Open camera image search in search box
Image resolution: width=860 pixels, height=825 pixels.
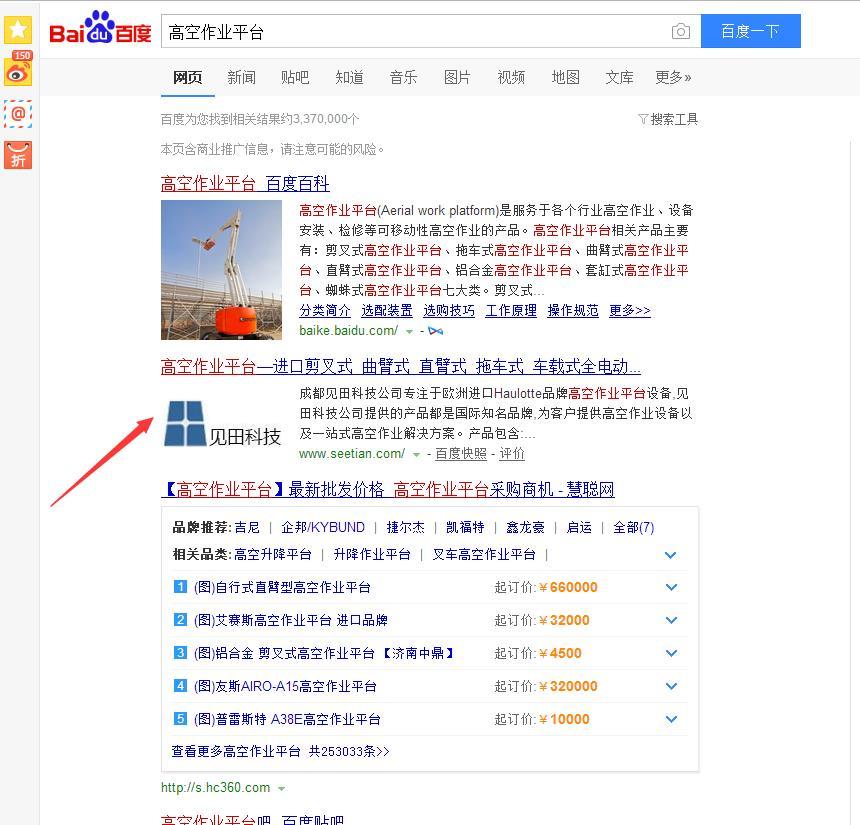tap(681, 31)
